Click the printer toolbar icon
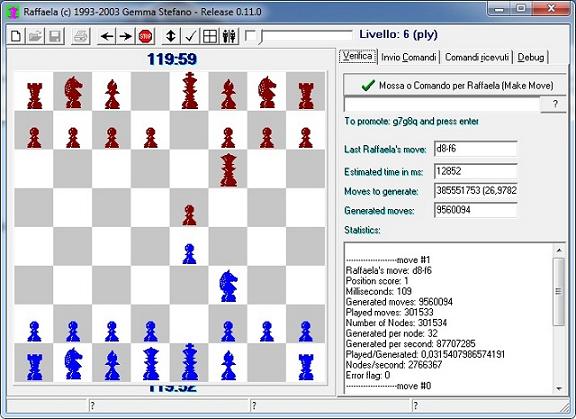 pyautogui.click(x=80, y=36)
